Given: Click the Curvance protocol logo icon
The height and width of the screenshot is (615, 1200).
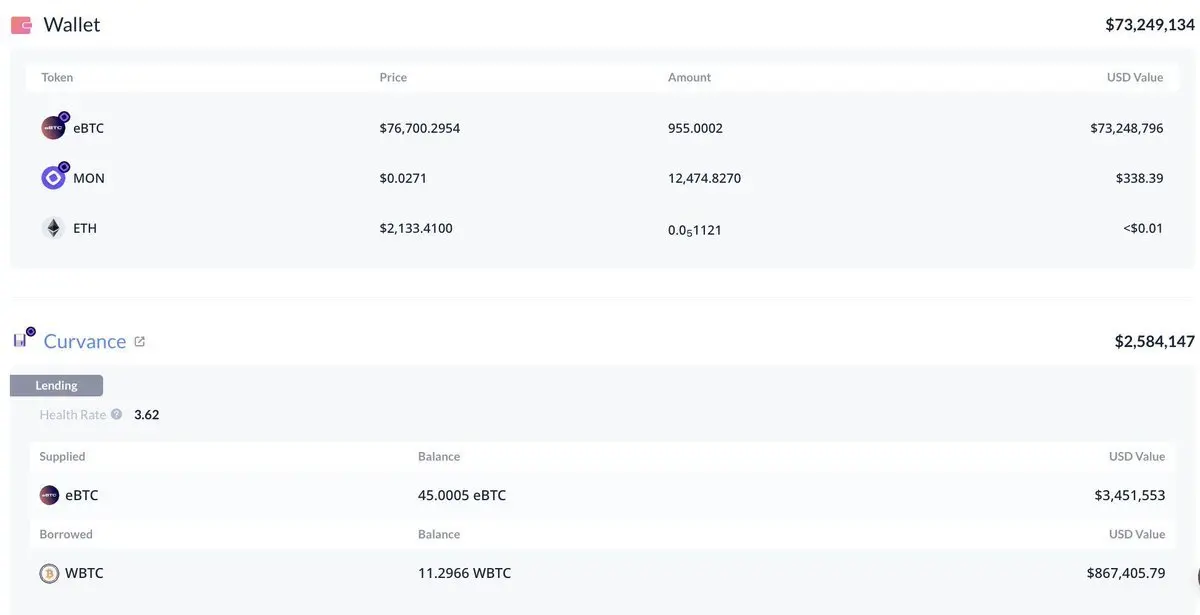Looking at the screenshot, I should pos(22,339).
